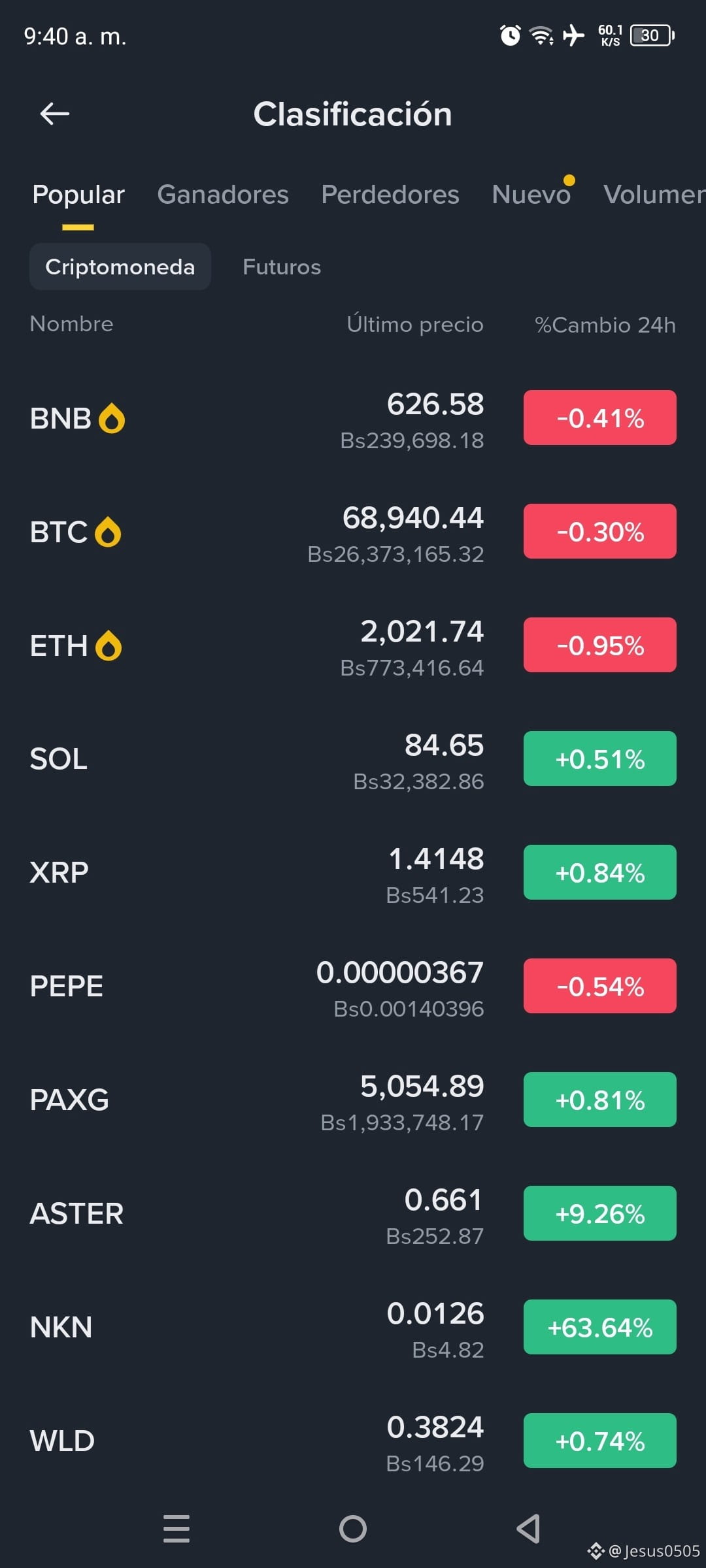Select the Criptomoneda filter
The image size is (706, 1568).
120,267
